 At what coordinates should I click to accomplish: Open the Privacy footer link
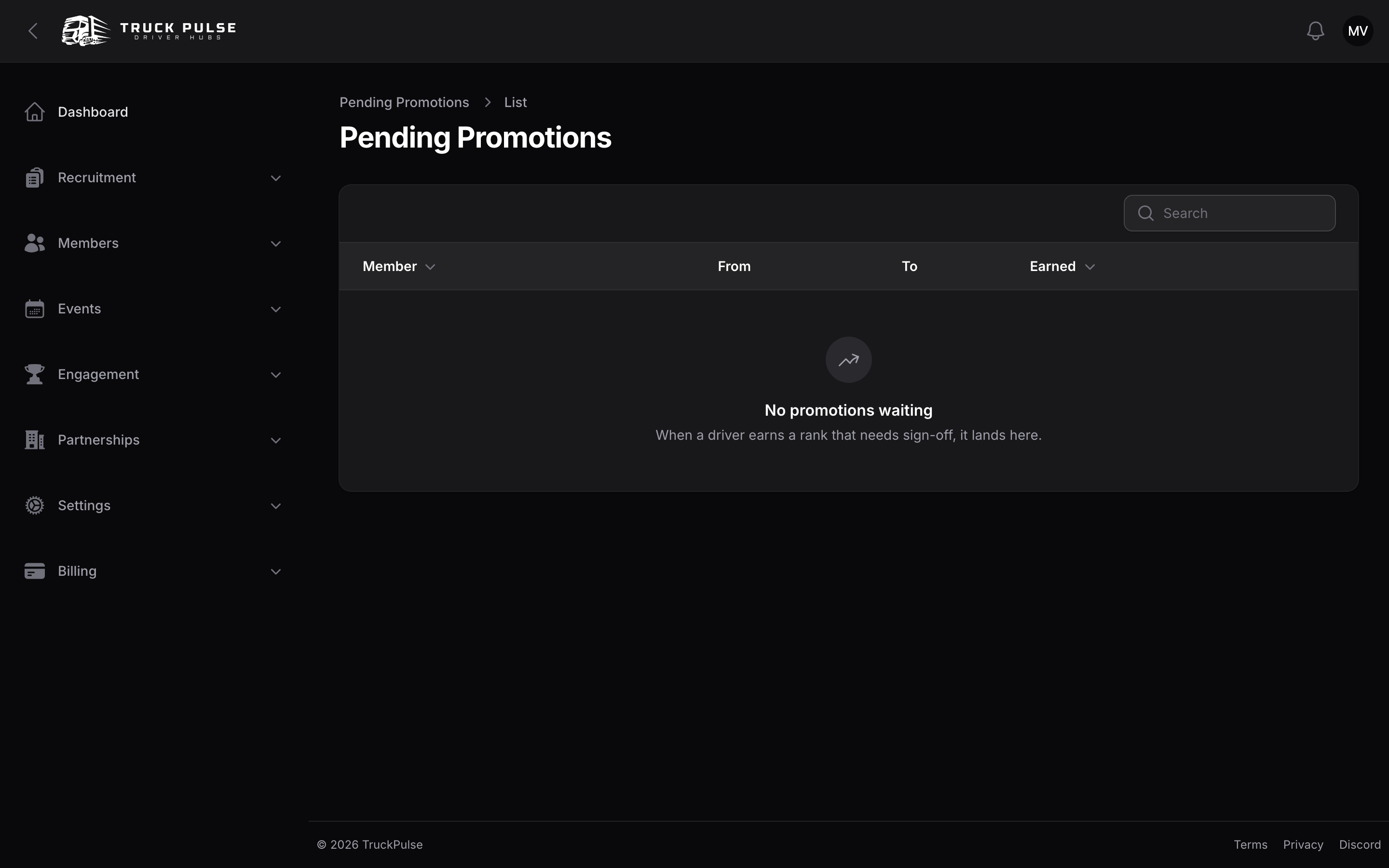[x=1303, y=844]
